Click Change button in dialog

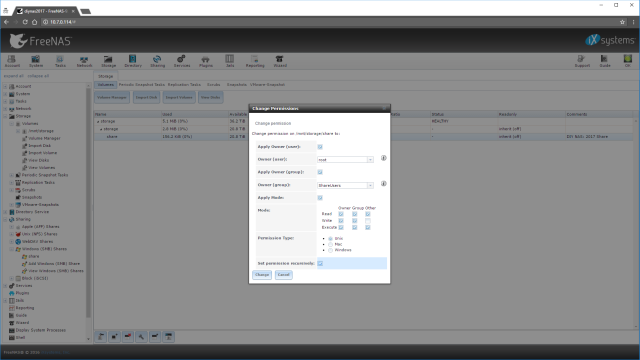click(x=262, y=275)
